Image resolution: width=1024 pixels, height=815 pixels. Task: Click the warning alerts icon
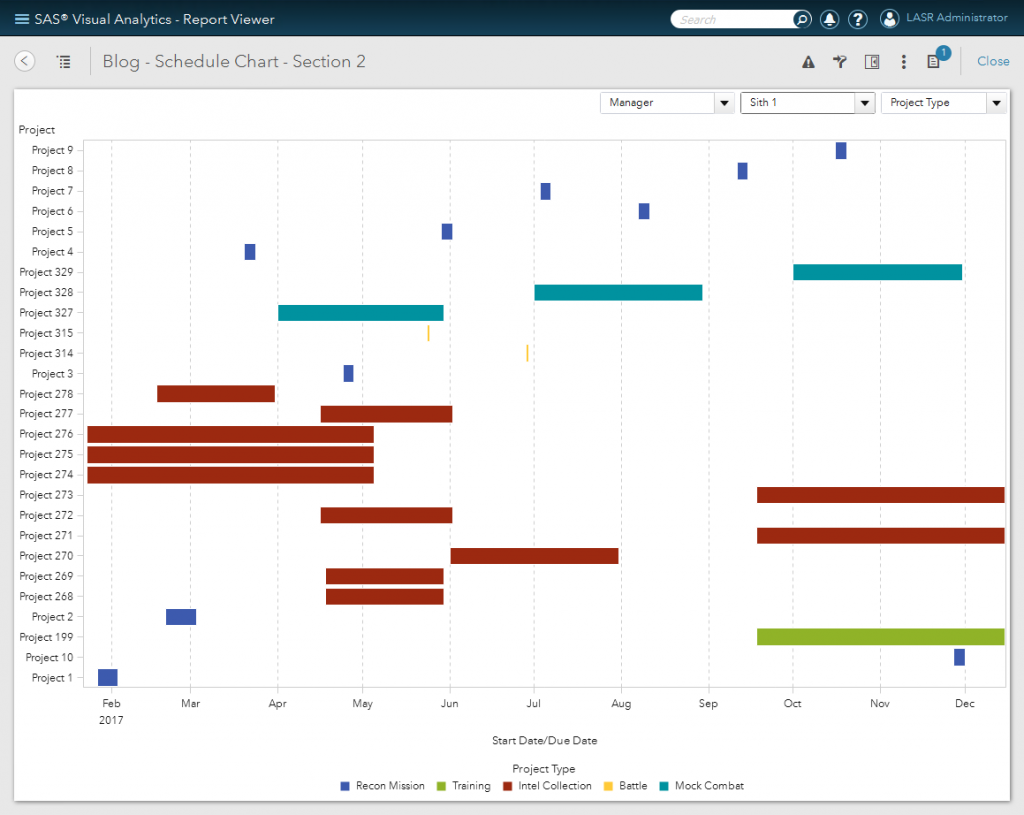coord(807,61)
